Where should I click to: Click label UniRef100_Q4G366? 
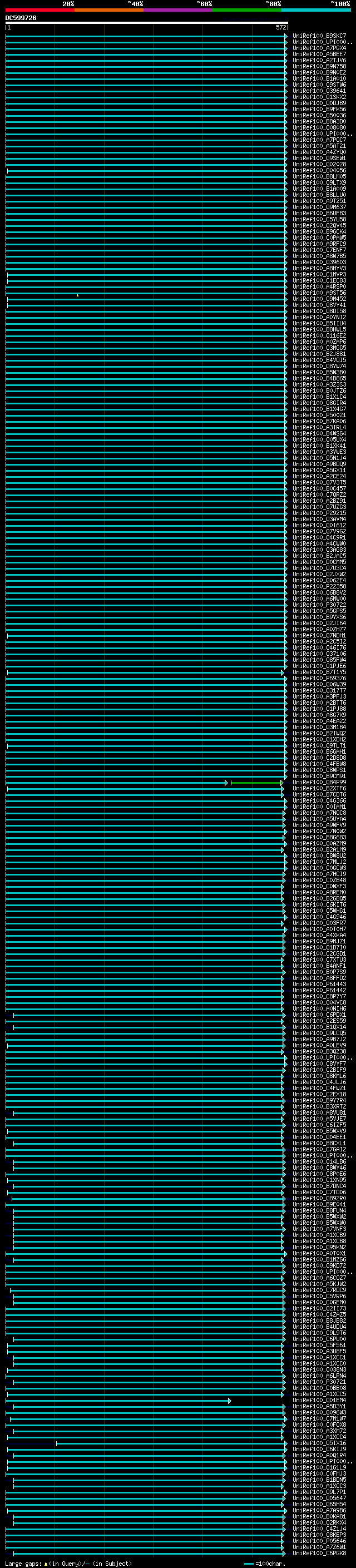[x=319, y=800]
